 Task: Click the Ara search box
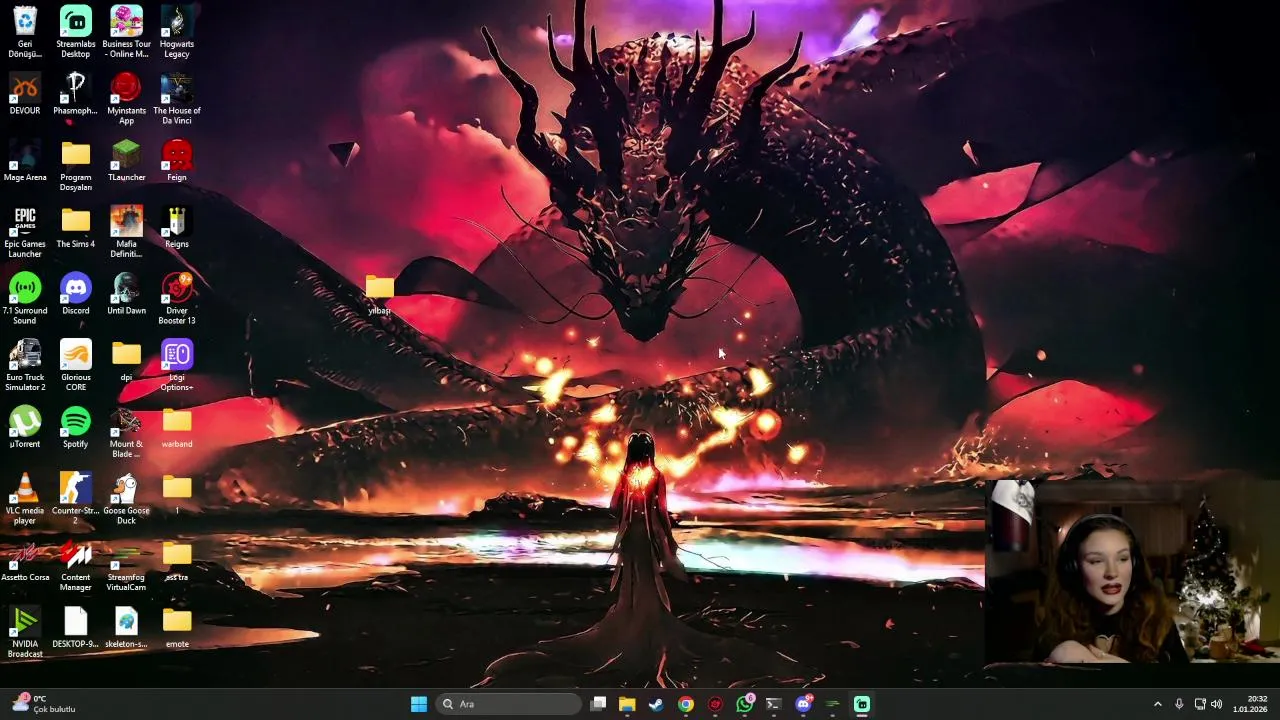[x=510, y=704]
